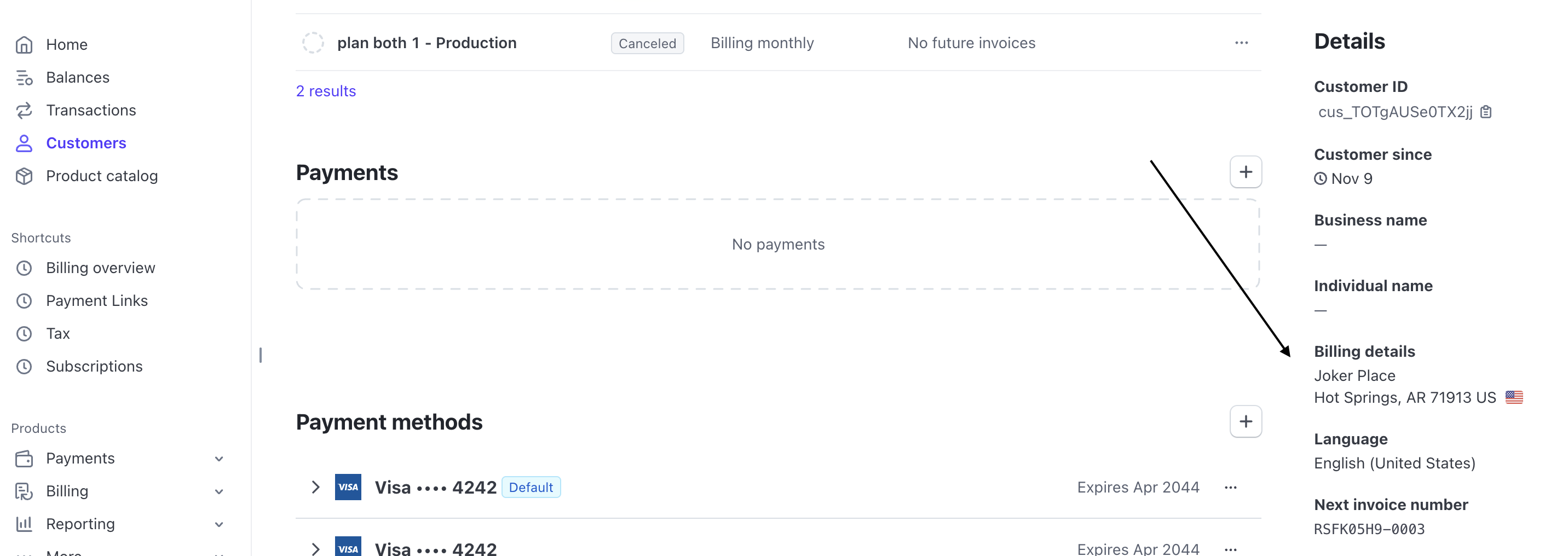
Task: Click the US flag next to billing address
Action: [x=1515, y=397]
